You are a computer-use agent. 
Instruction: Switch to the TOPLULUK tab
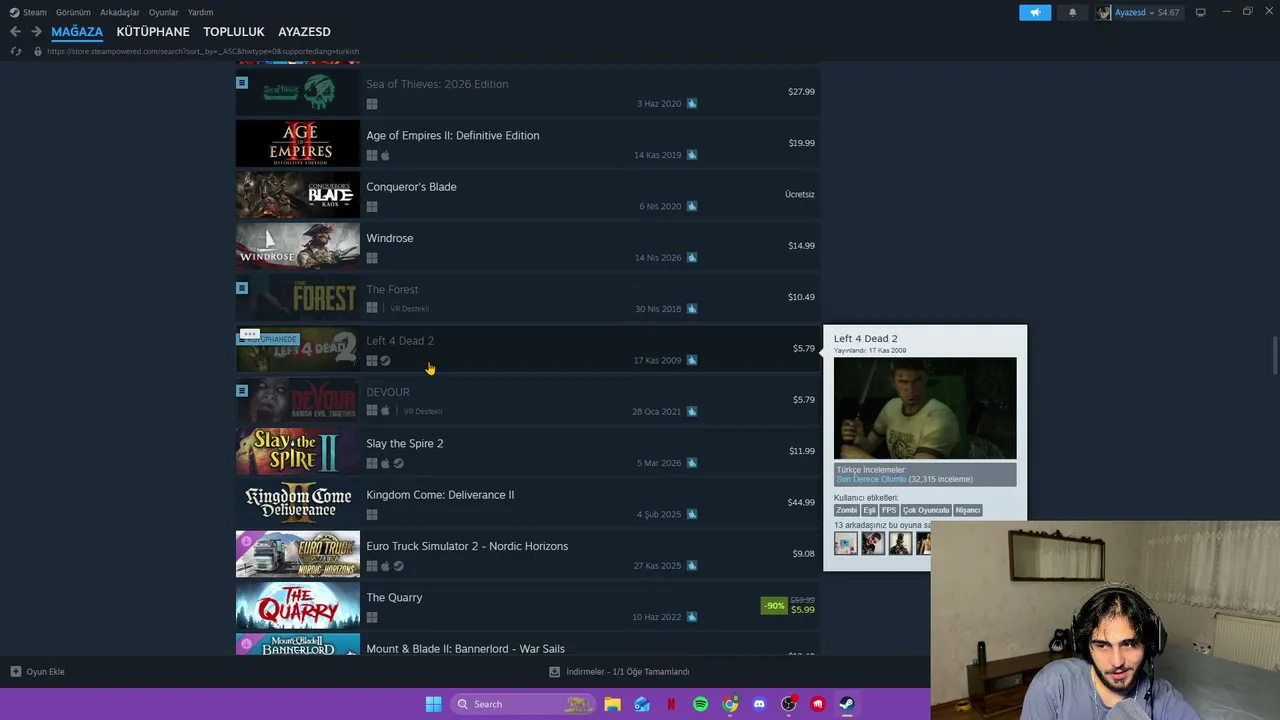[234, 32]
